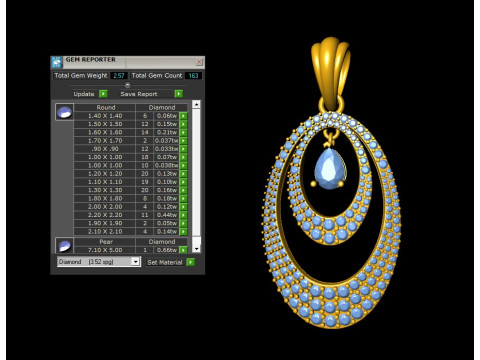Click the Diamond header of Round group
This screenshot has width=480, height=360.
[162, 108]
